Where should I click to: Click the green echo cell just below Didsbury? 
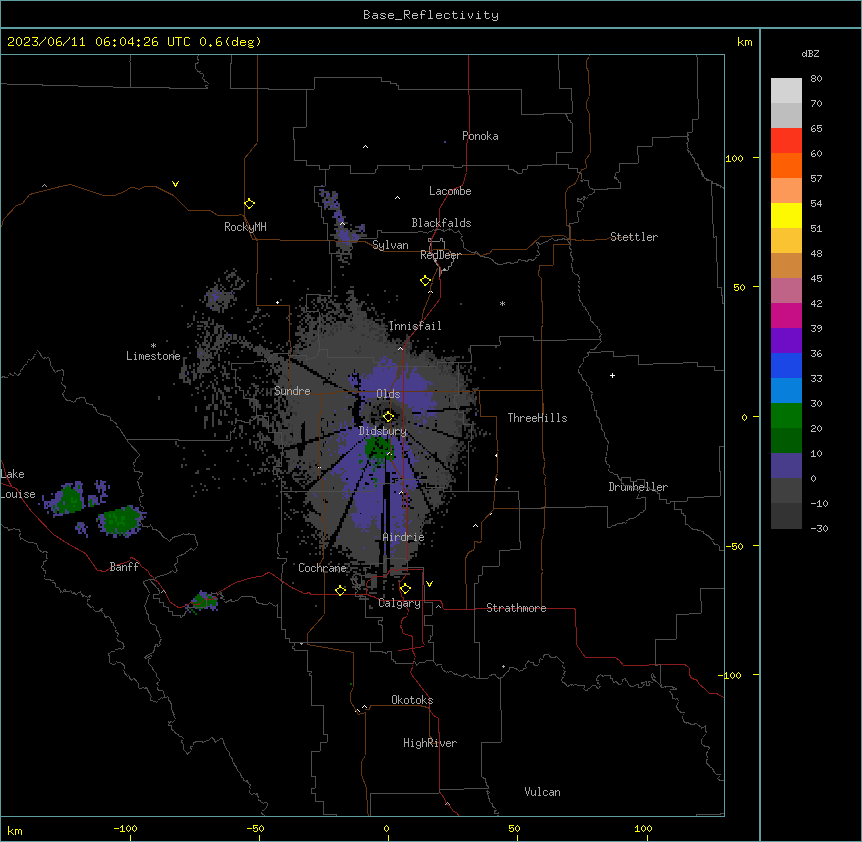[x=378, y=448]
